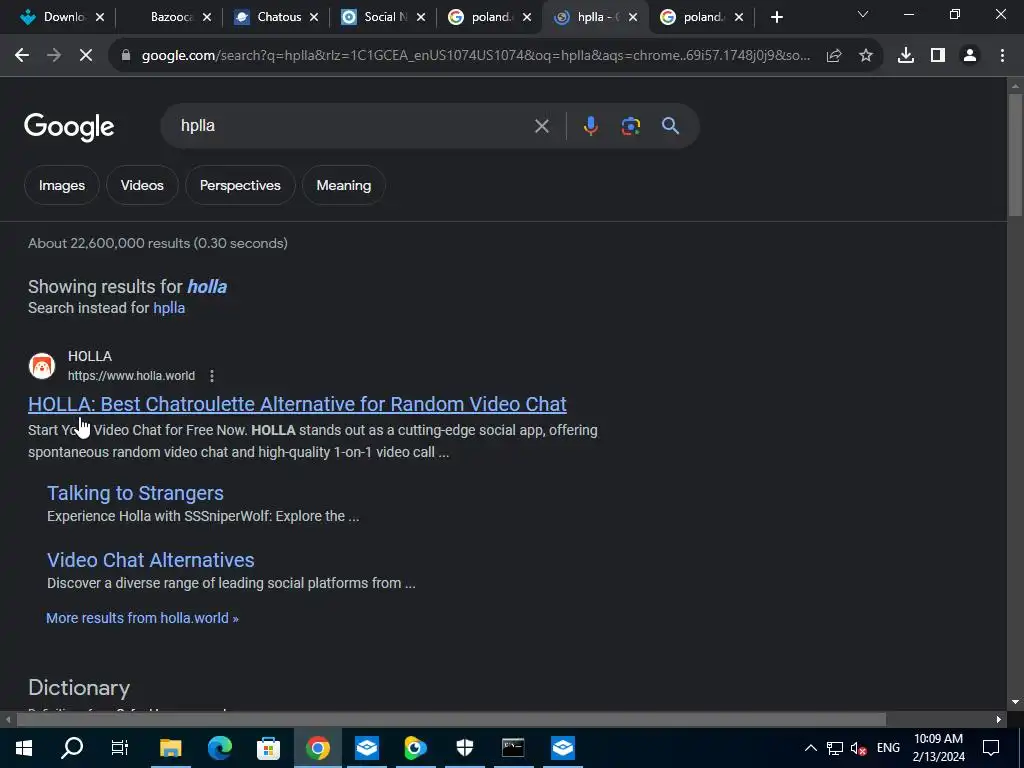Open Command Prompt from taskbar

[x=513, y=748]
